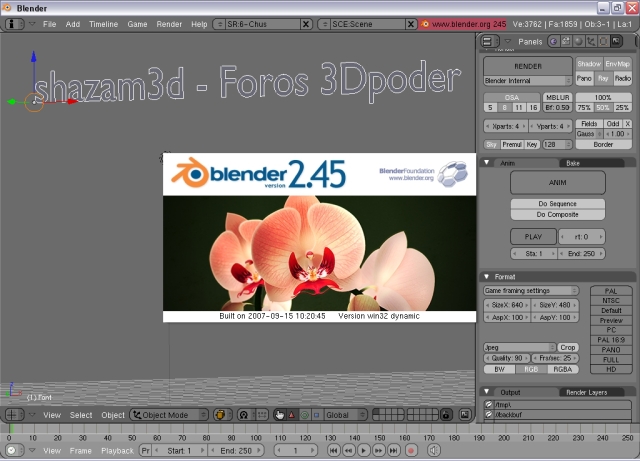Image resolution: width=640 pixels, height=461 pixels.
Task: Open the SR:6-Chus screen selector
Action: 220,24
